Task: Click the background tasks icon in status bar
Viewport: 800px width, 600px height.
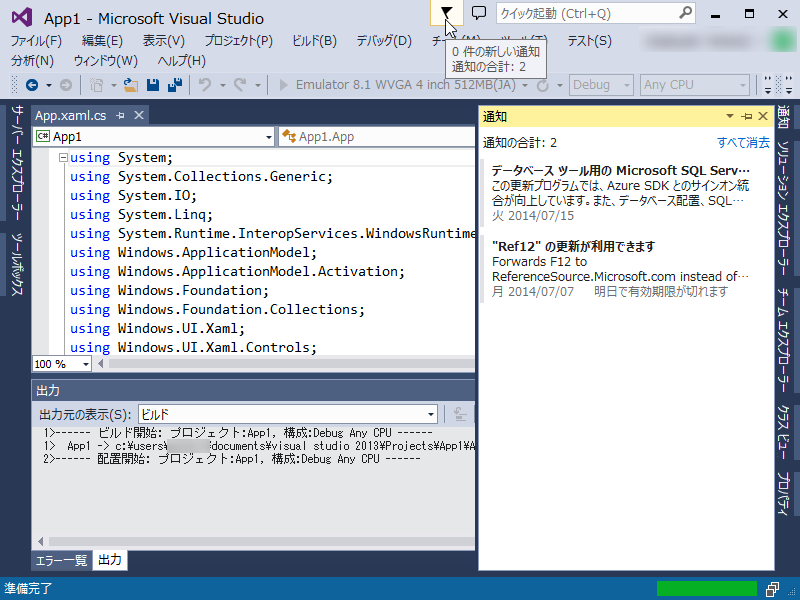Action: pos(772,589)
